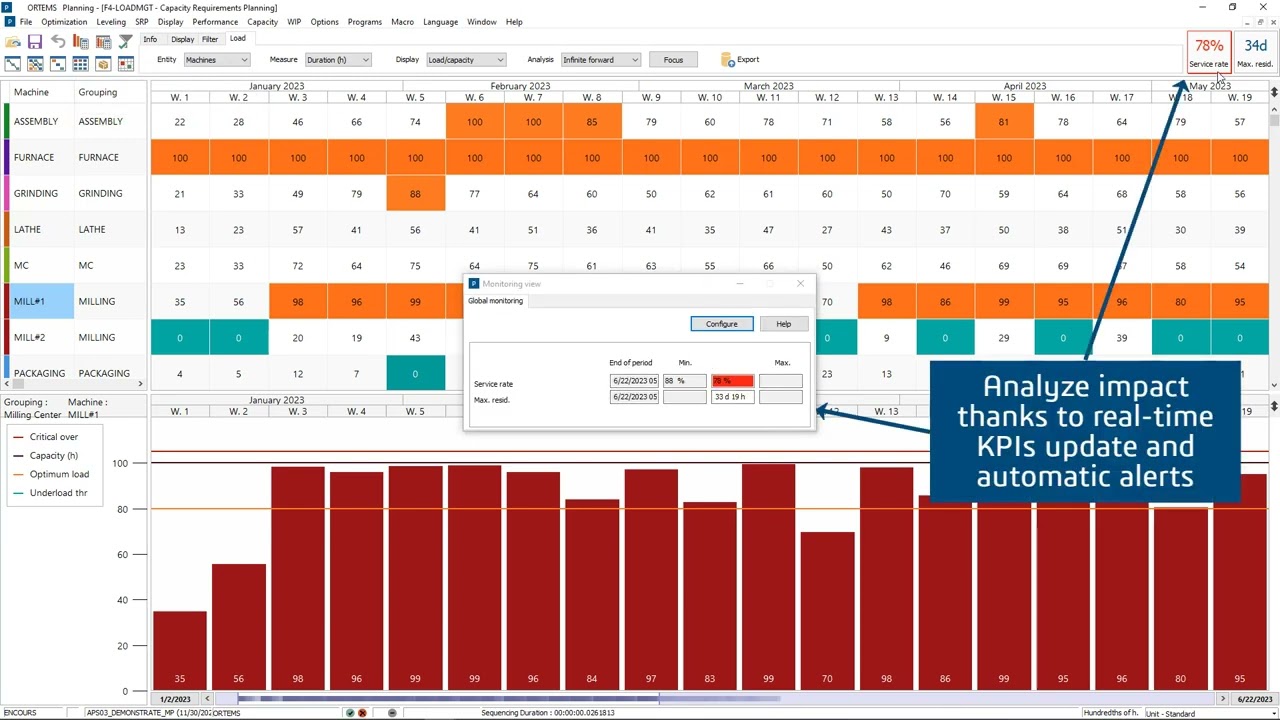Click the Export icon
Viewport: 1280px width, 720px height.
pos(728,60)
